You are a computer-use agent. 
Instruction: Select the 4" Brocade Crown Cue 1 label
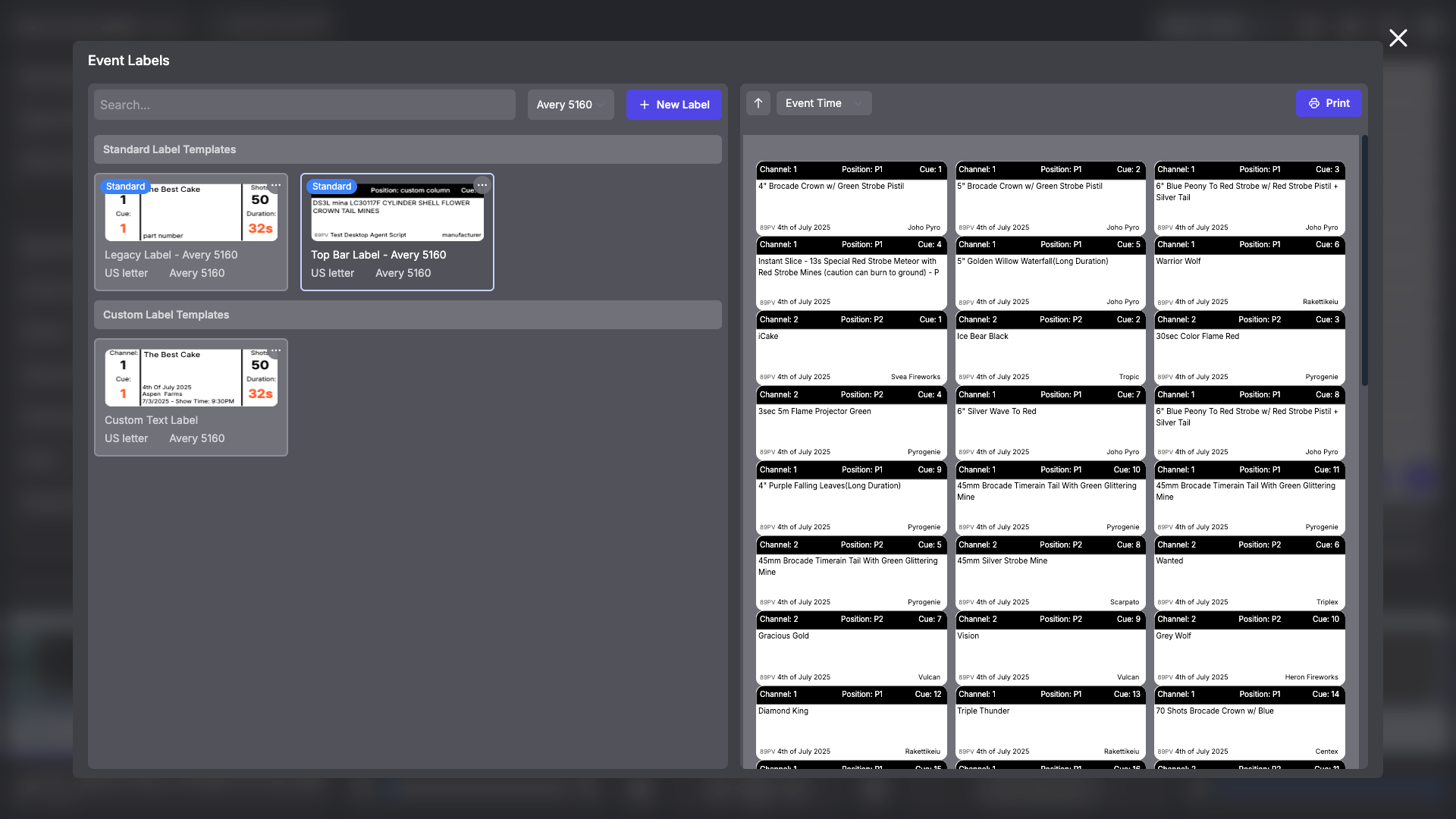pos(851,198)
